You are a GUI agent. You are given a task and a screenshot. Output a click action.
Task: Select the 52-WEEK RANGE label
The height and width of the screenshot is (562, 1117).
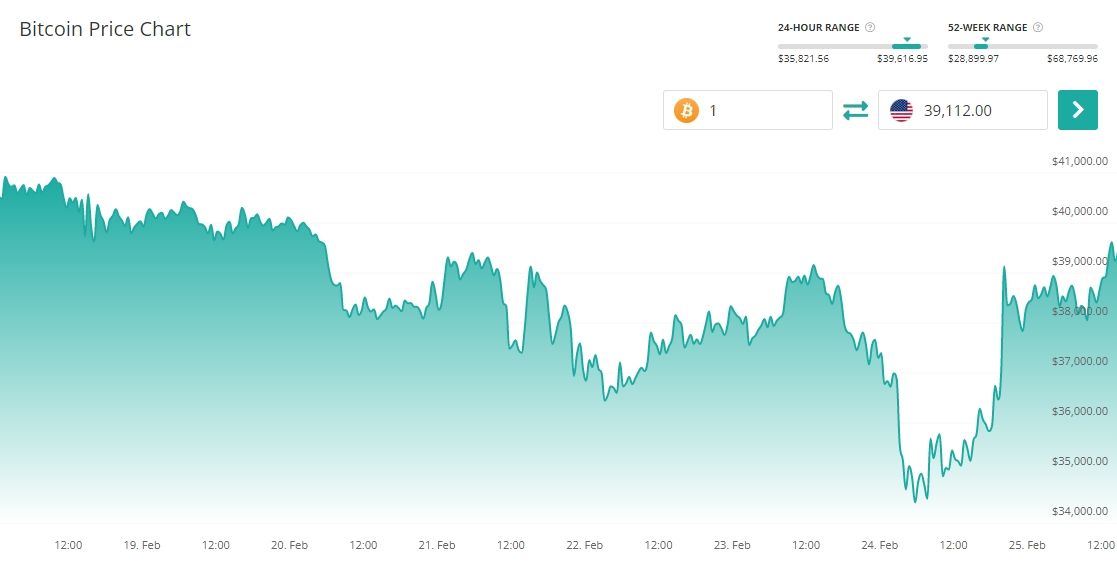point(987,28)
